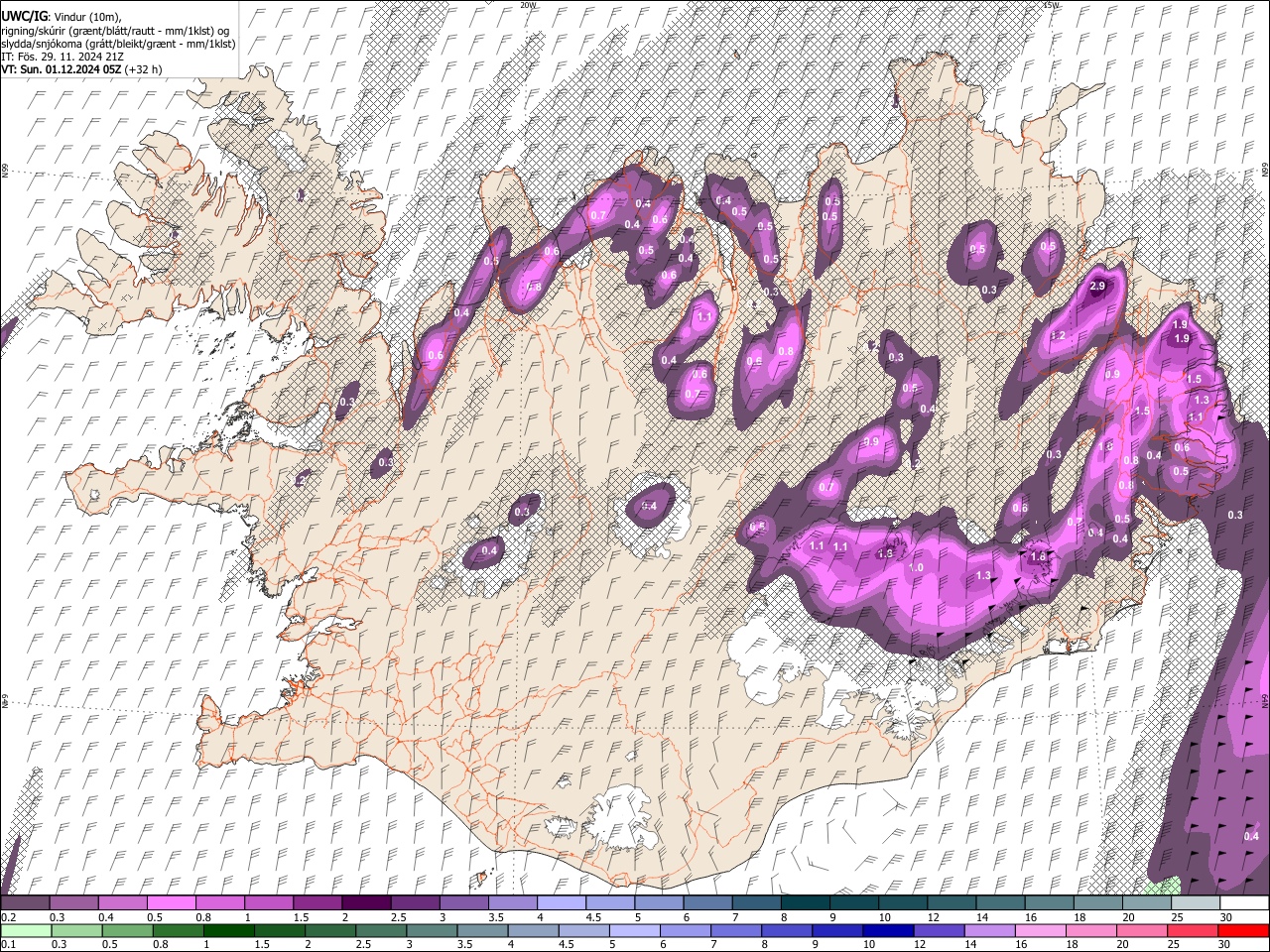Pick the bright pink top-row swatch at 0.5

pos(171,902)
